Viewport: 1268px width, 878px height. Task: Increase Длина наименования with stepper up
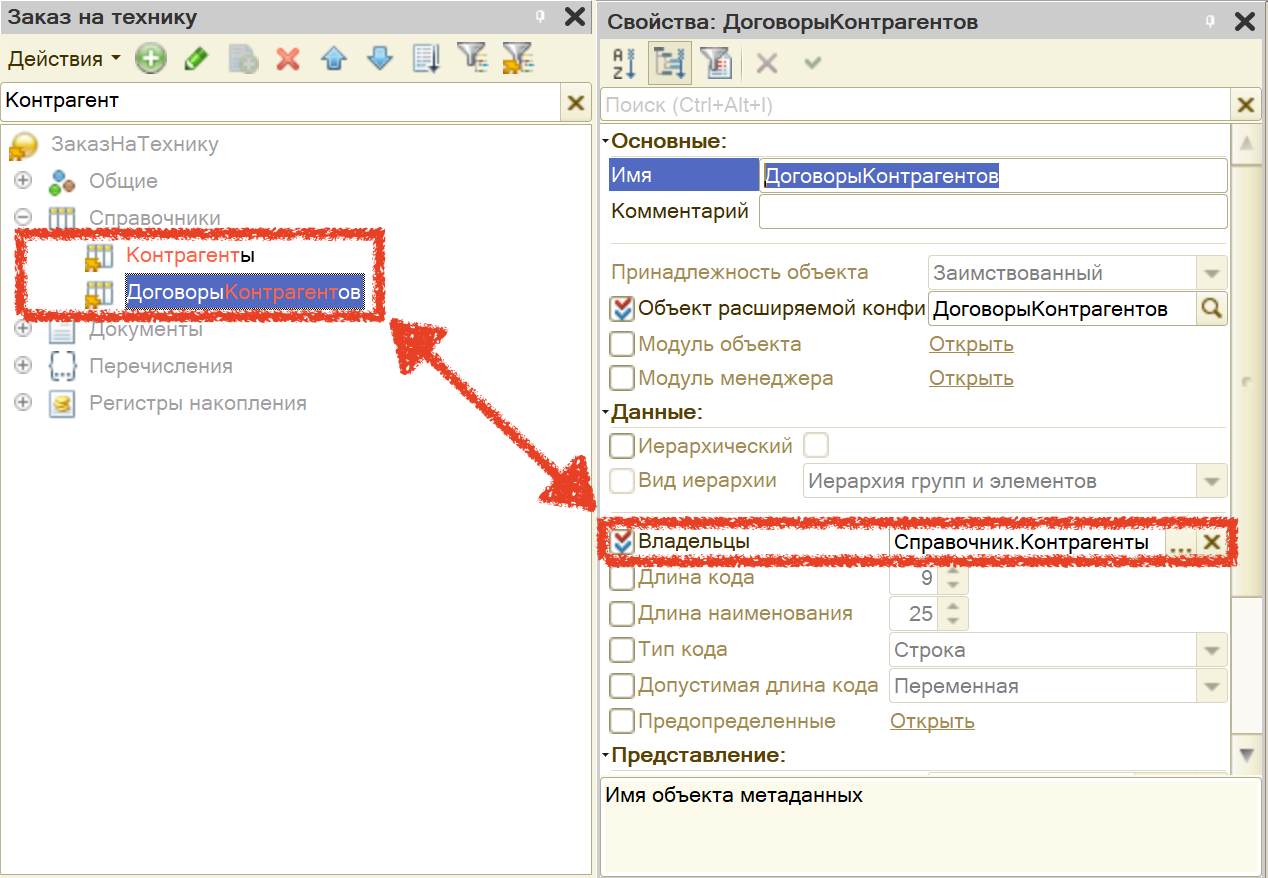coord(953,606)
